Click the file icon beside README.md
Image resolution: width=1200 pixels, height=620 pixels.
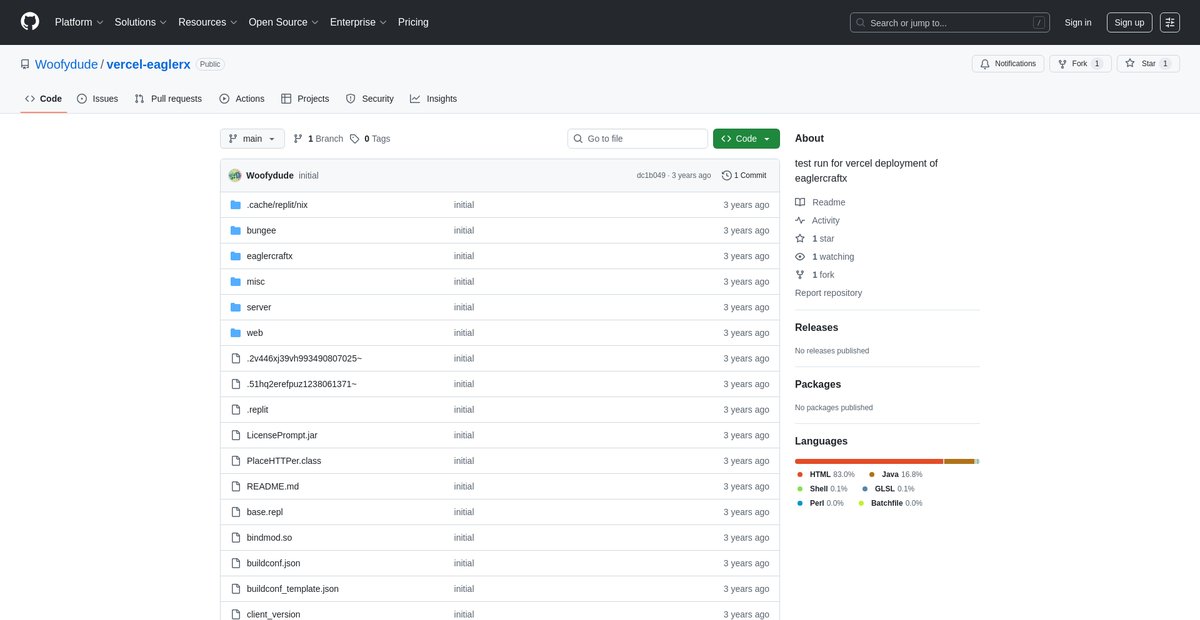(x=236, y=487)
